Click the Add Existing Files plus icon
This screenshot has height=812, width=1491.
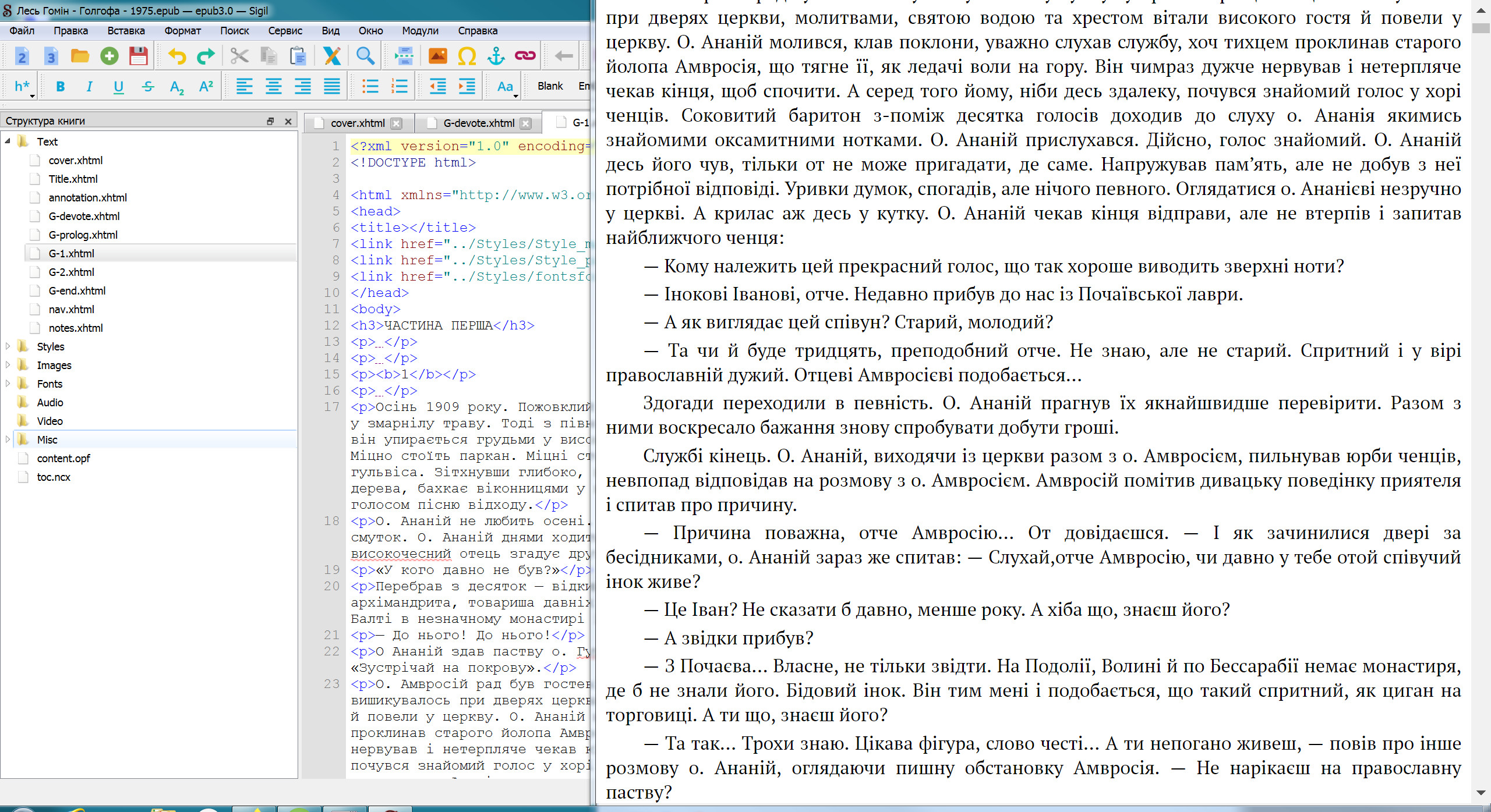pos(109,56)
